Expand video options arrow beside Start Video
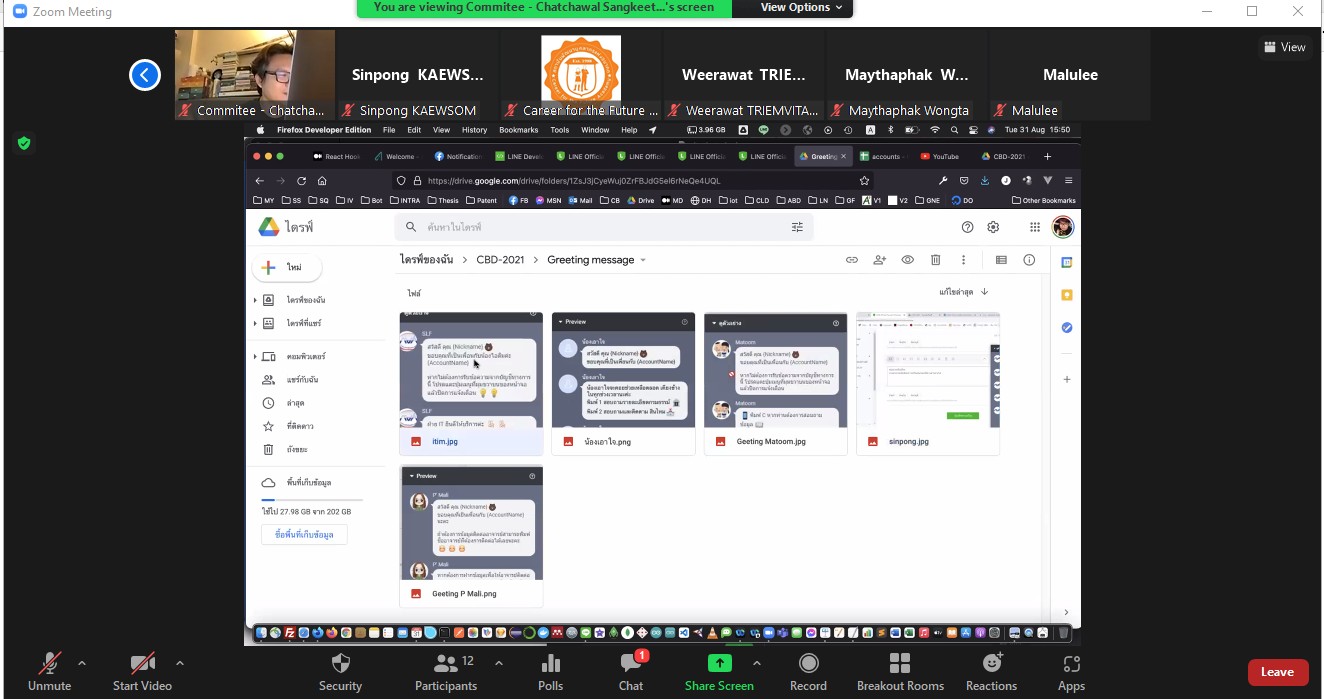Viewport: 1324px width, 699px height. [180, 662]
